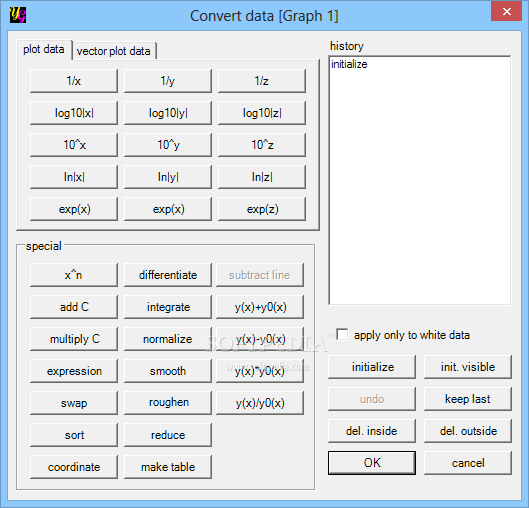
Task: Apply the 10^y conversion
Action: 168,145
